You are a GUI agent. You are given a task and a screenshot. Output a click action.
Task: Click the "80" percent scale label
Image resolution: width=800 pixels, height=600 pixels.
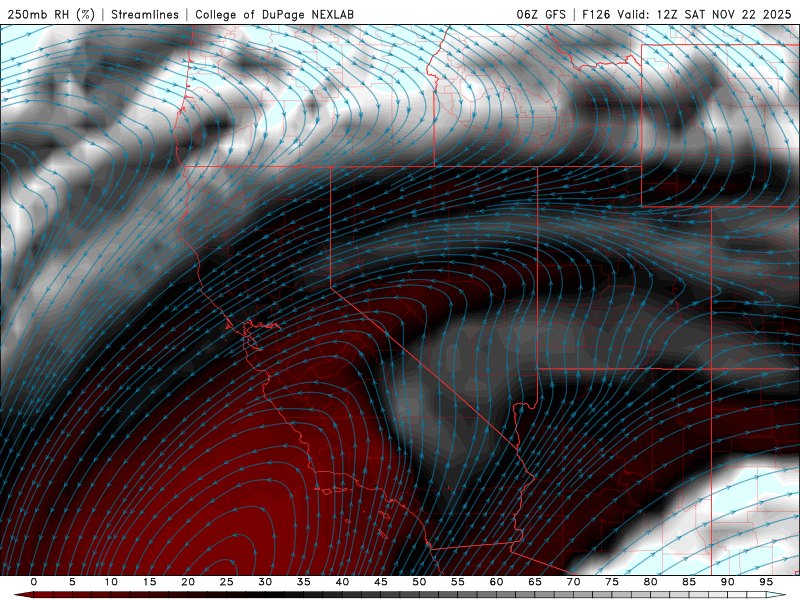[650, 582]
